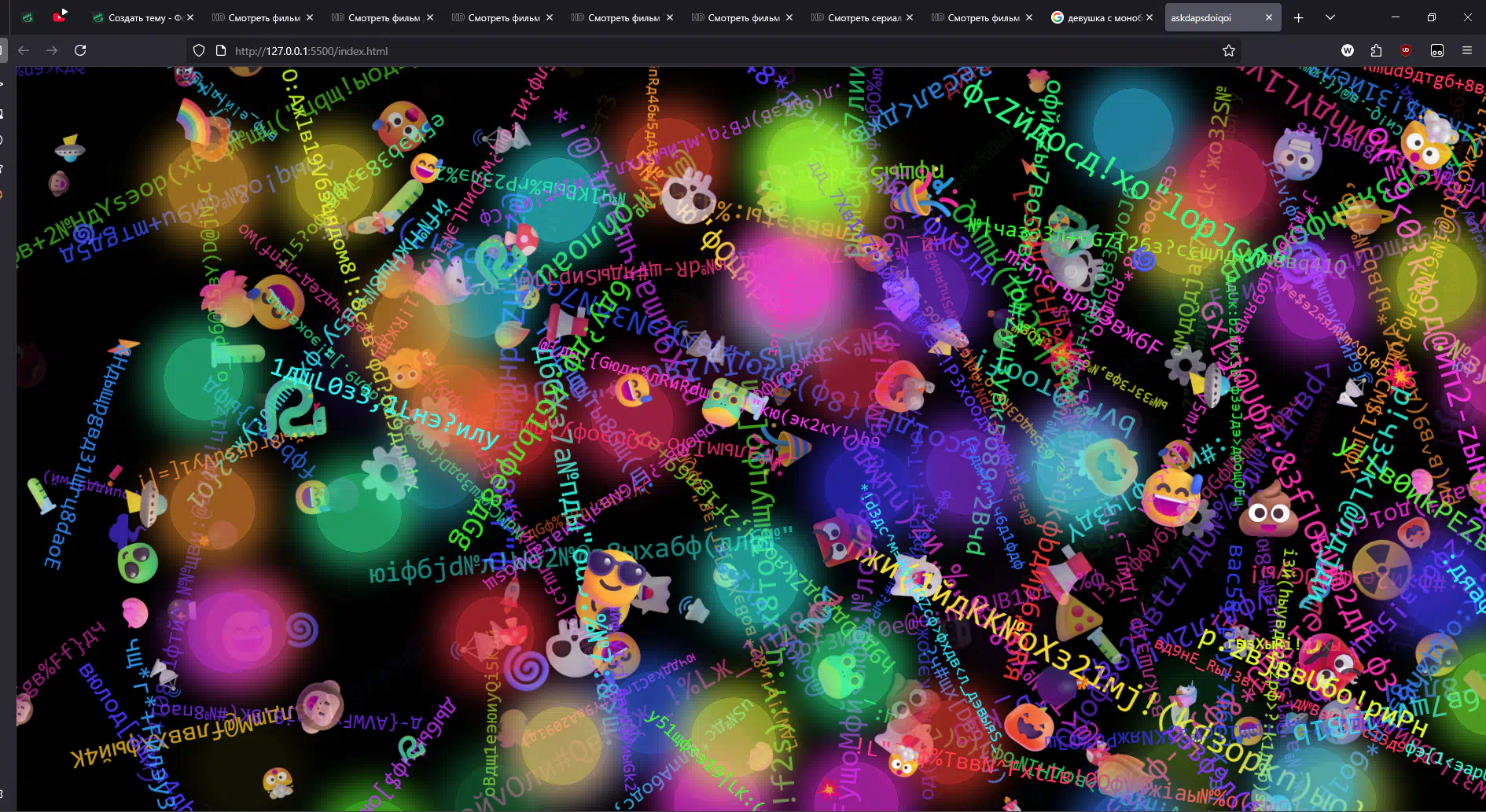Bookmark this page with the star

pos(1229,50)
